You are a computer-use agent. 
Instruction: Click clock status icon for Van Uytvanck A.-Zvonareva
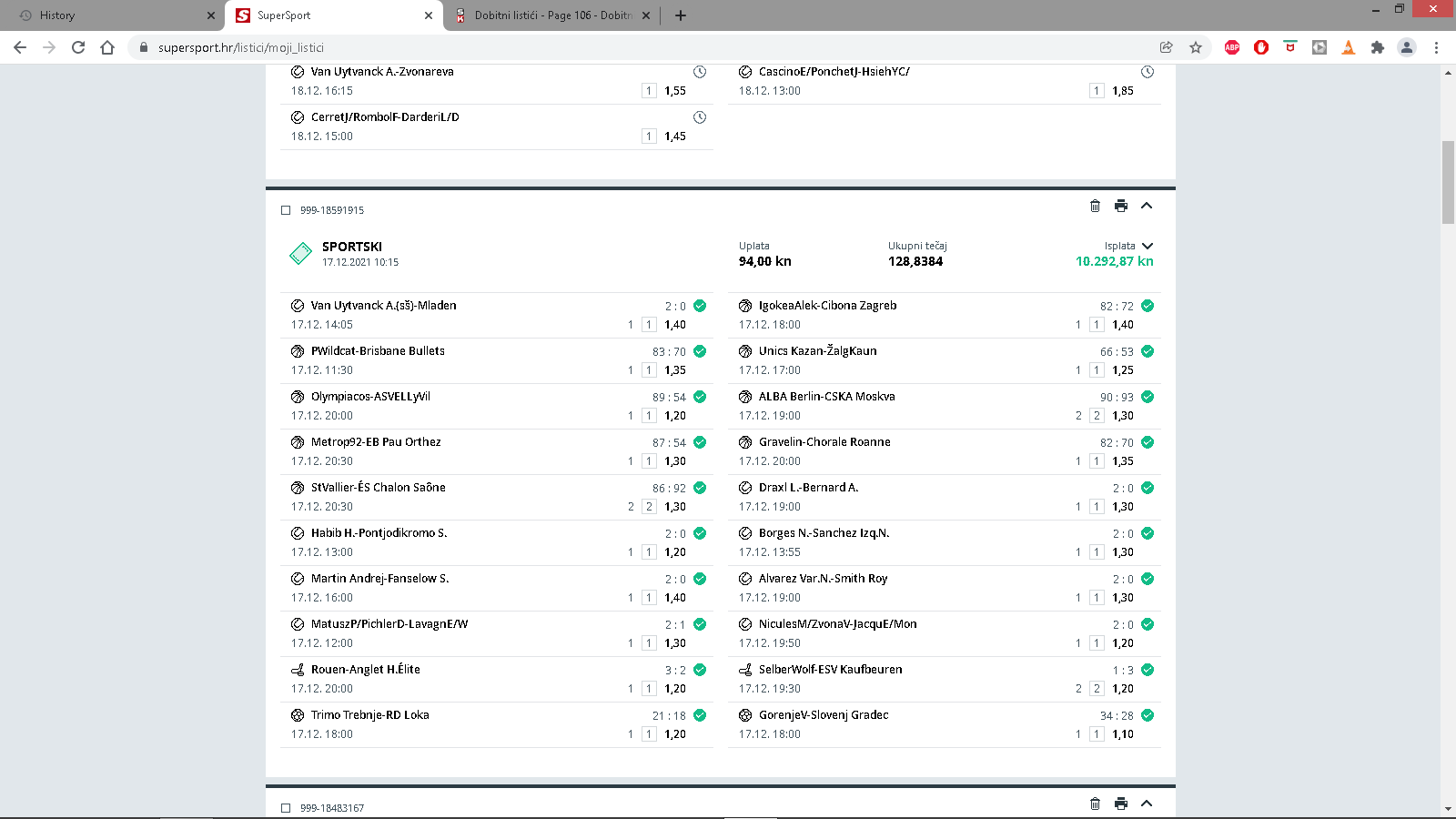pyautogui.click(x=700, y=72)
